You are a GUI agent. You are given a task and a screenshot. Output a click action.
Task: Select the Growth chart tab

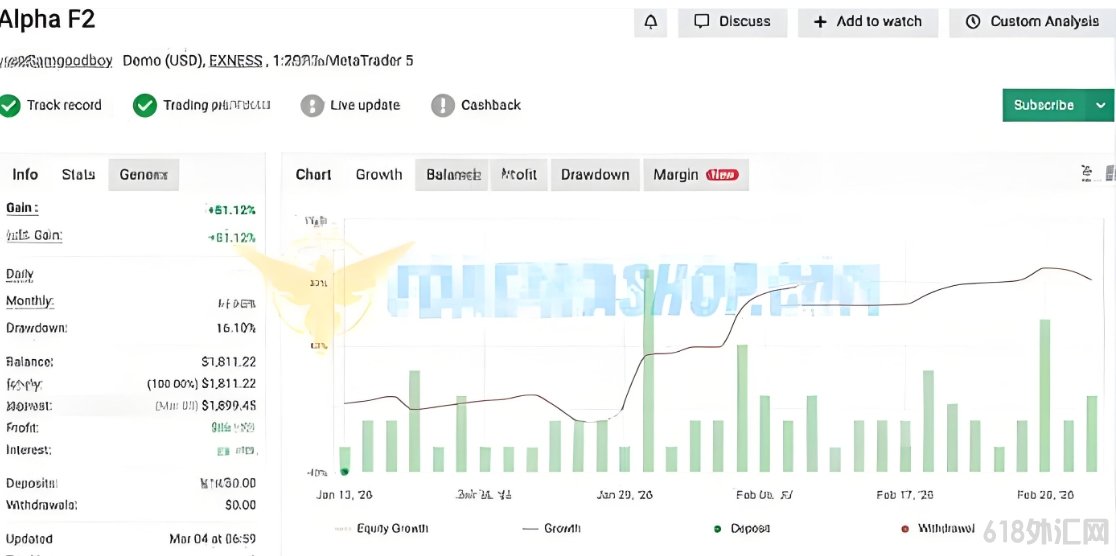point(379,174)
